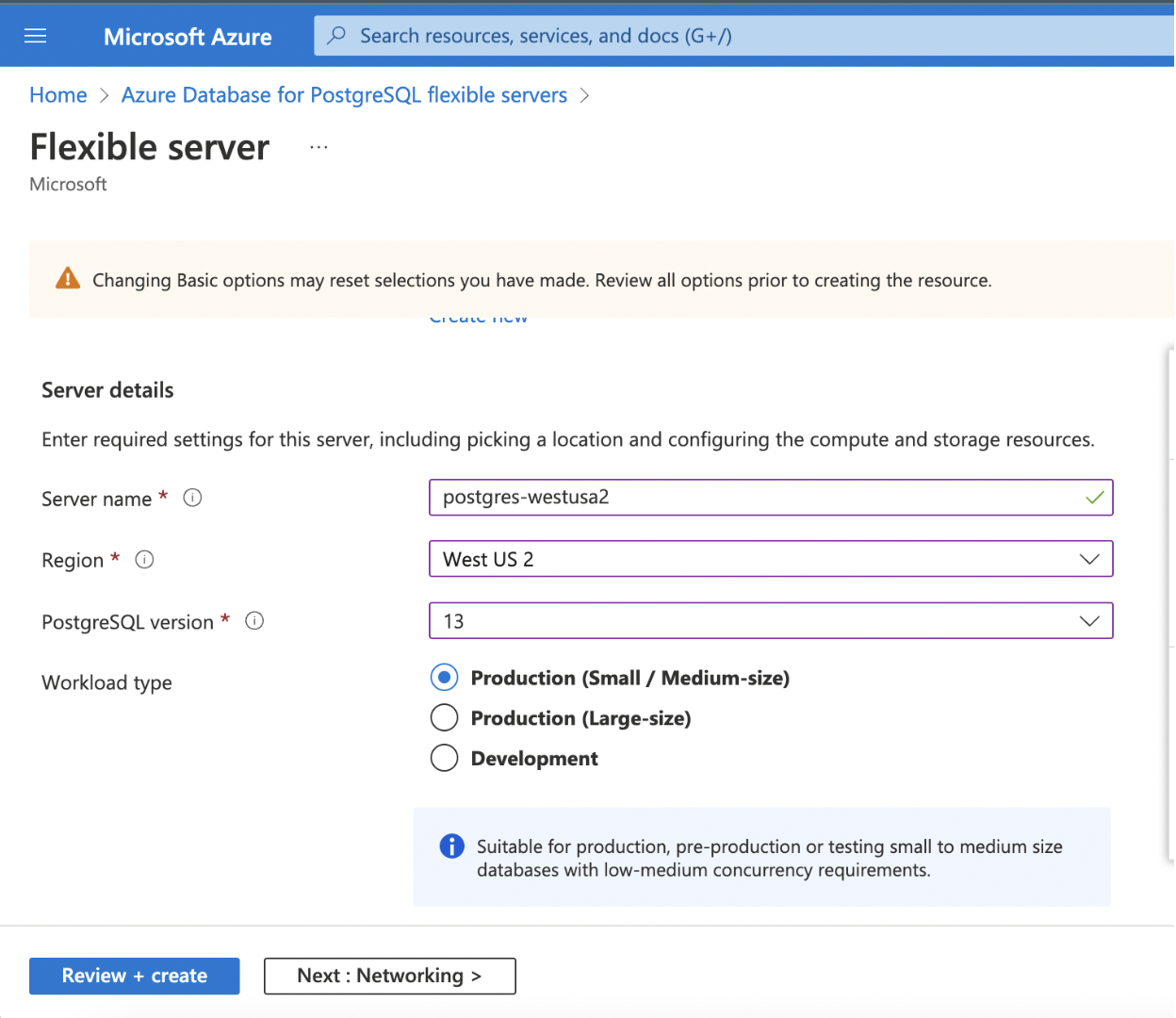The image size is (1176, 1018).
Task: Open the Azure portal hamburger menu
Action: pos(35,36)
